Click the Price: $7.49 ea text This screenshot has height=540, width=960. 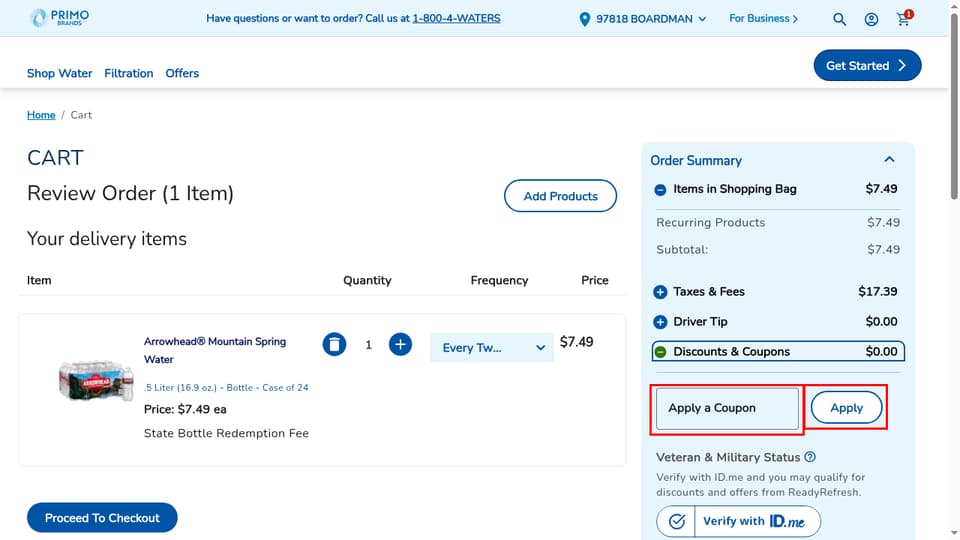point(185,410)
